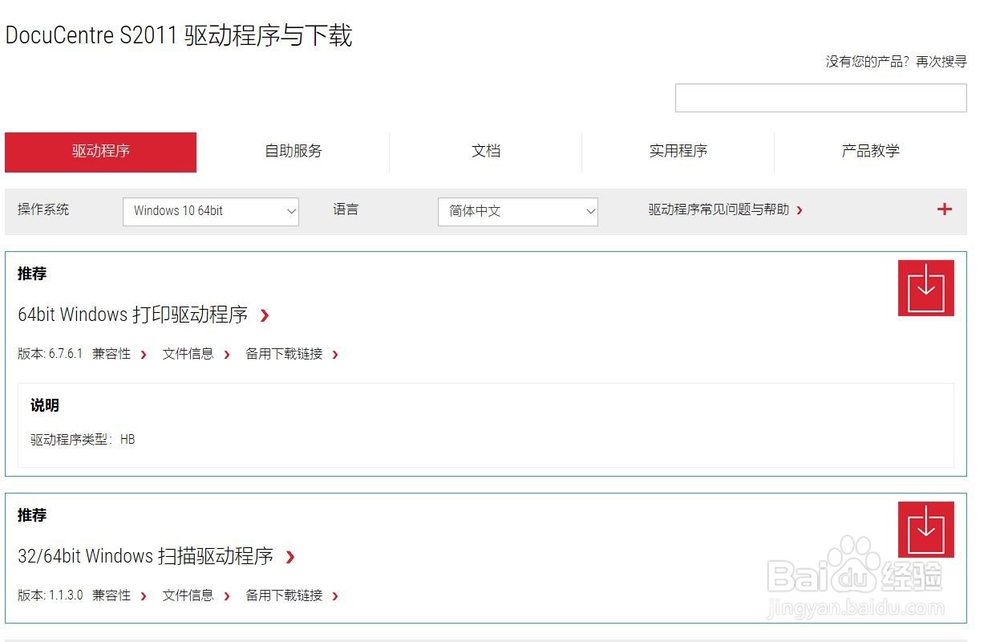Open 驱动程序常见问题与帮助 link
Screen dimensions: 1000x642
pyautogui.click(x=726, y=210)
